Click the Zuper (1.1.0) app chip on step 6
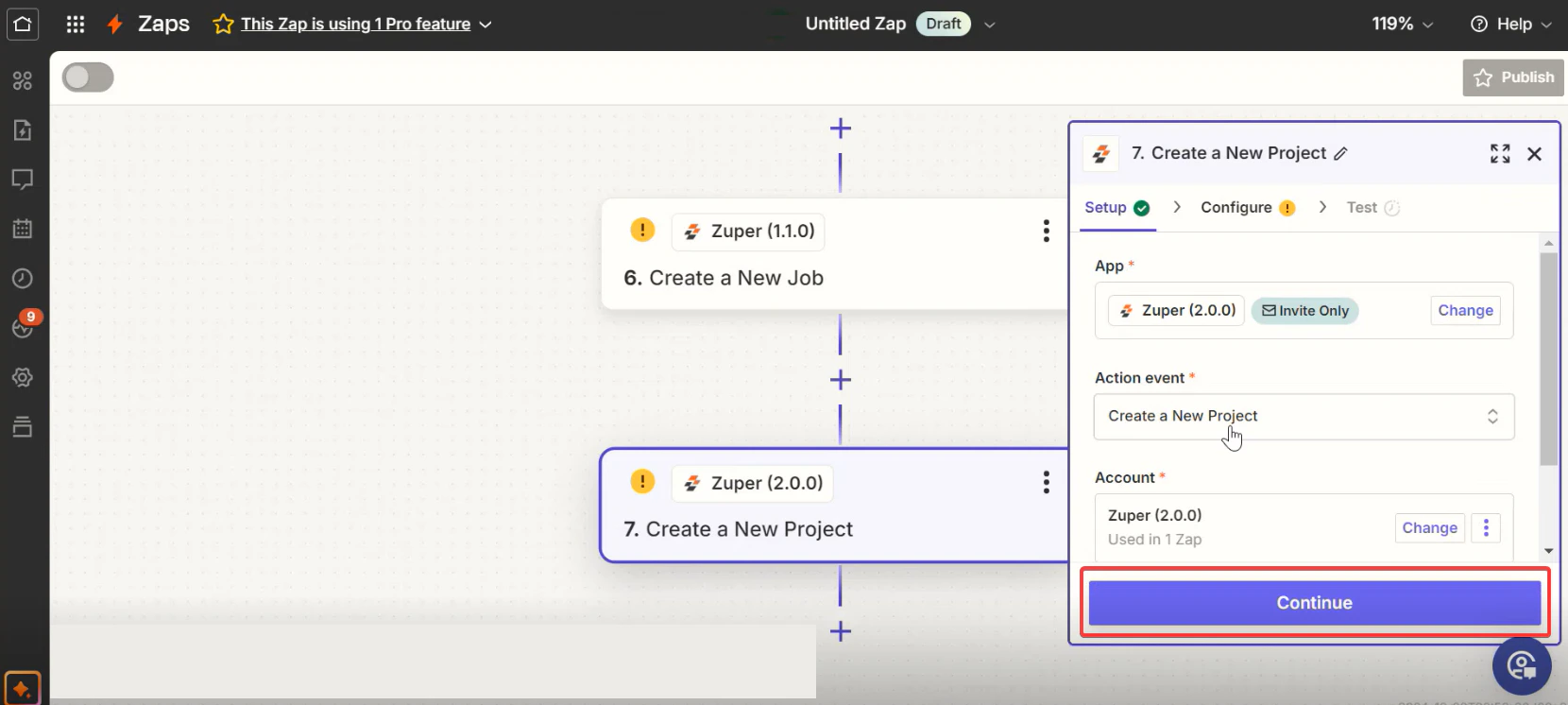 coord(748,232)
